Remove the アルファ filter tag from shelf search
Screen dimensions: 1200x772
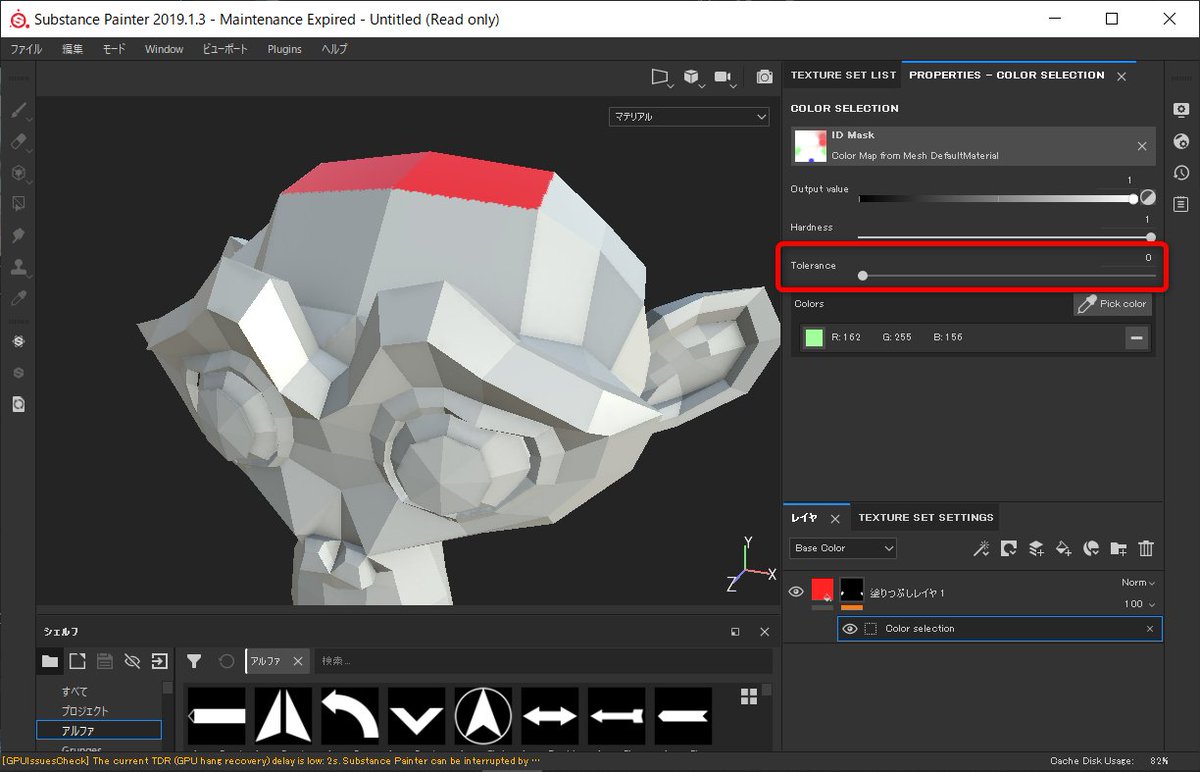coord(298,661)
